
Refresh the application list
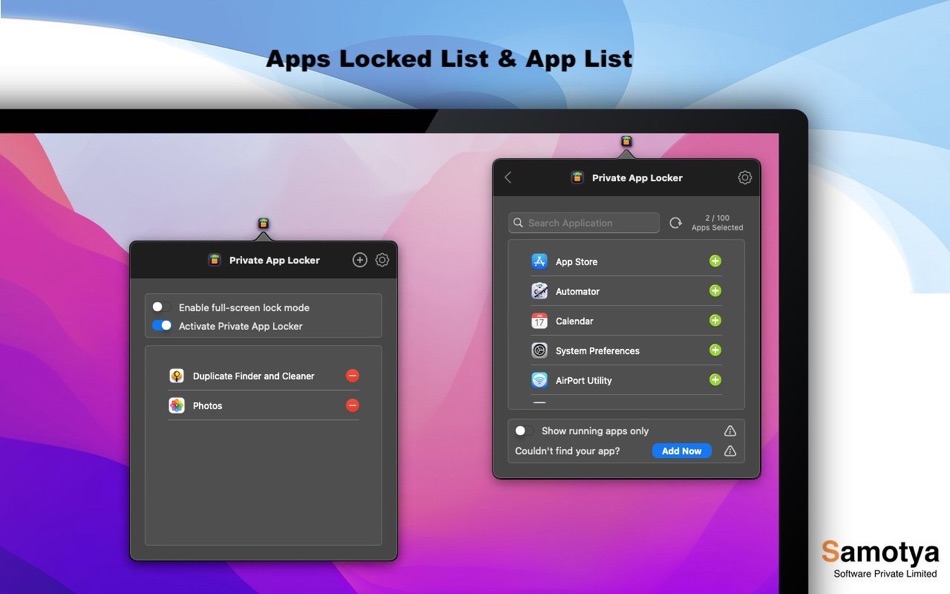click(676, 223)
